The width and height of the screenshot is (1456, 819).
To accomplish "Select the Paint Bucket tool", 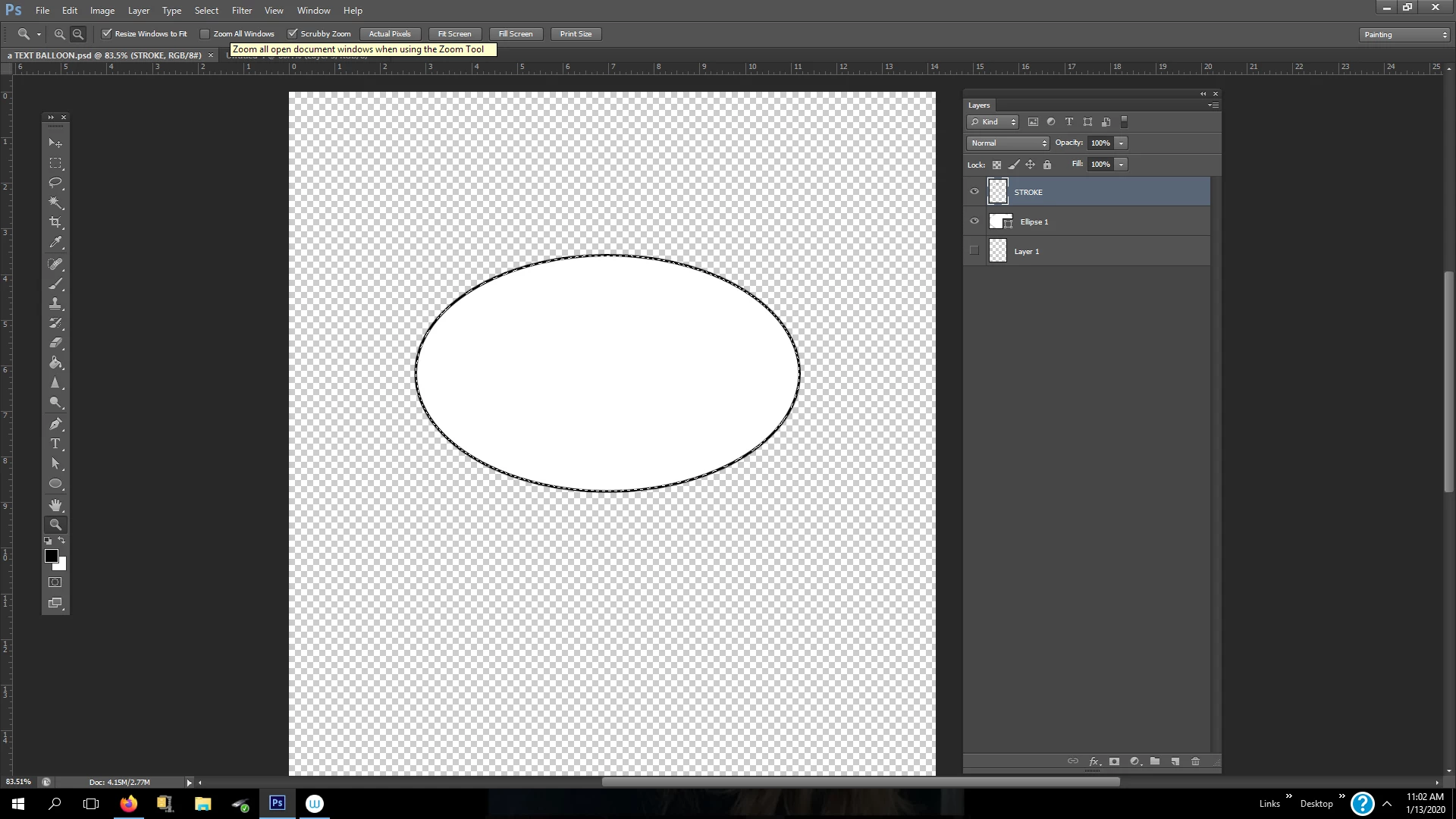I will point(55,363).
